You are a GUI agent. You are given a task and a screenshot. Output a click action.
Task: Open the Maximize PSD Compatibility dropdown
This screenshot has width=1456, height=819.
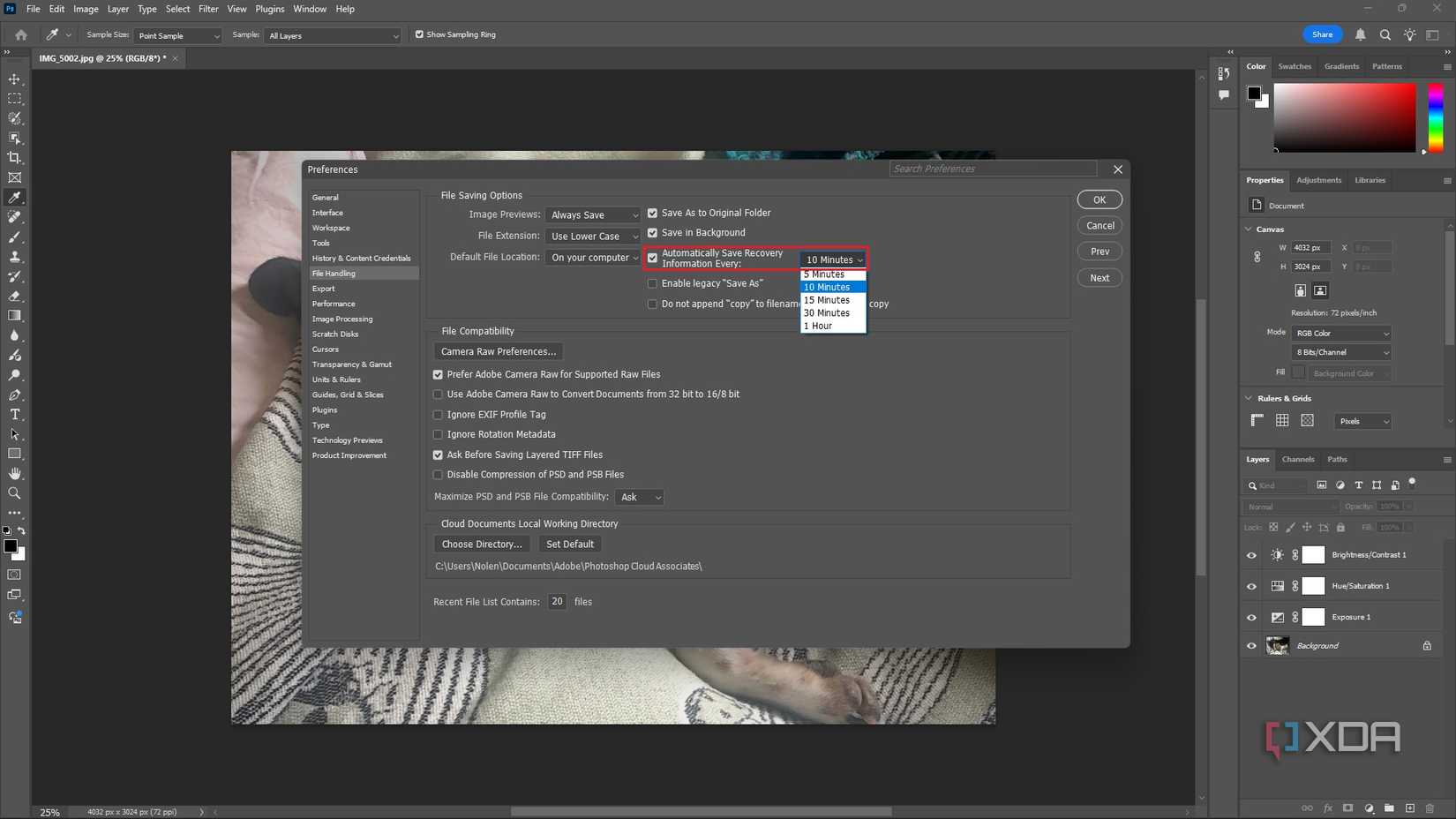pyautogui.click(x=639, y=497)
